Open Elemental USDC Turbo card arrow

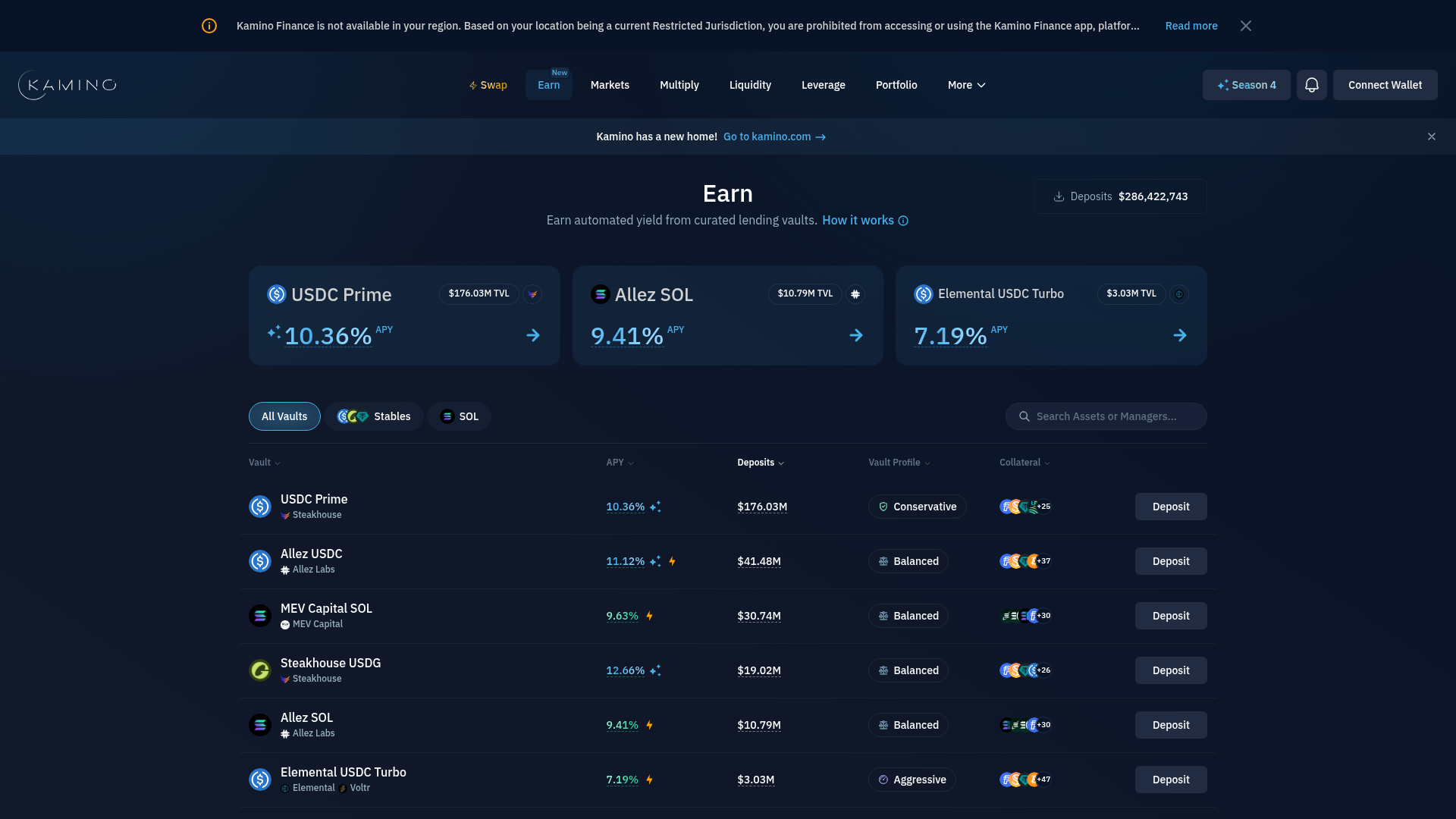(x=1180, y=335)
